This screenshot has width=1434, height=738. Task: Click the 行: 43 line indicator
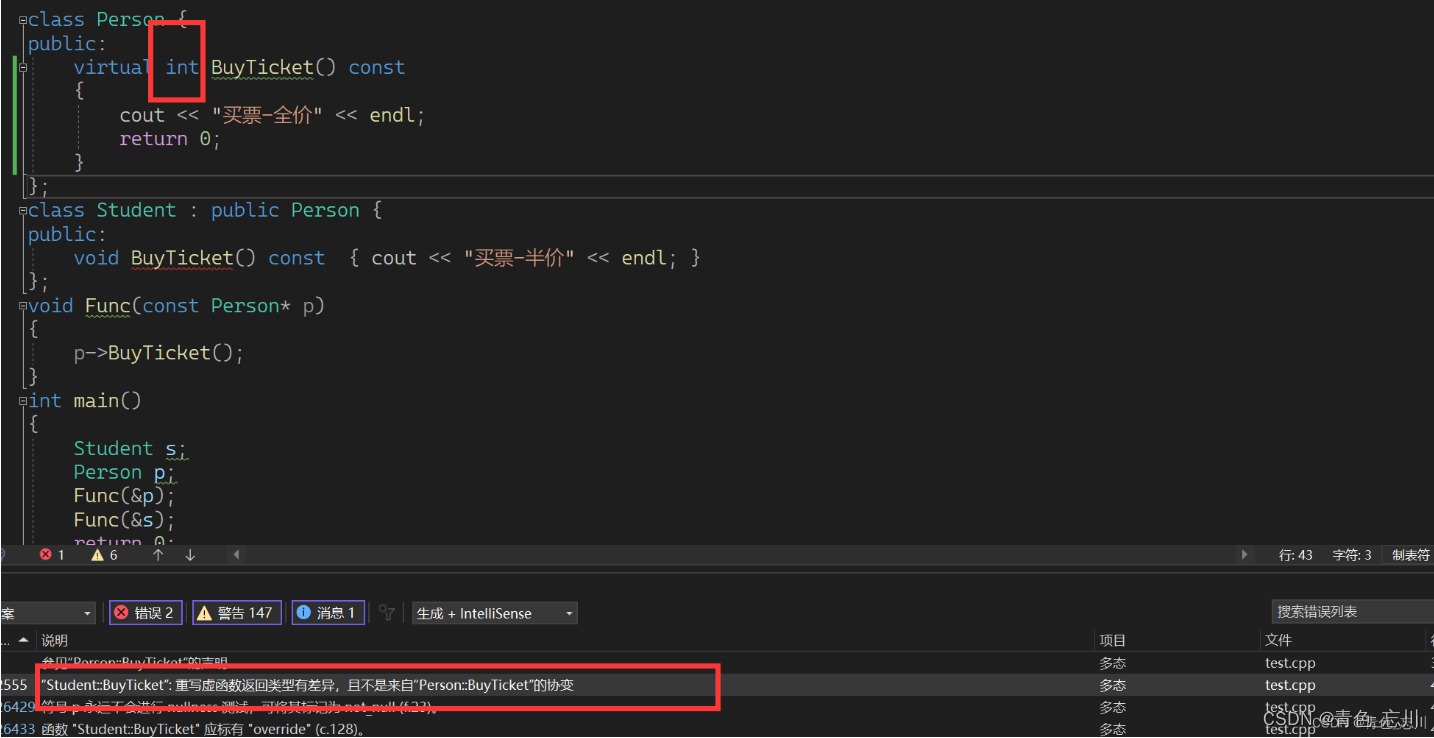[1296, 554]
